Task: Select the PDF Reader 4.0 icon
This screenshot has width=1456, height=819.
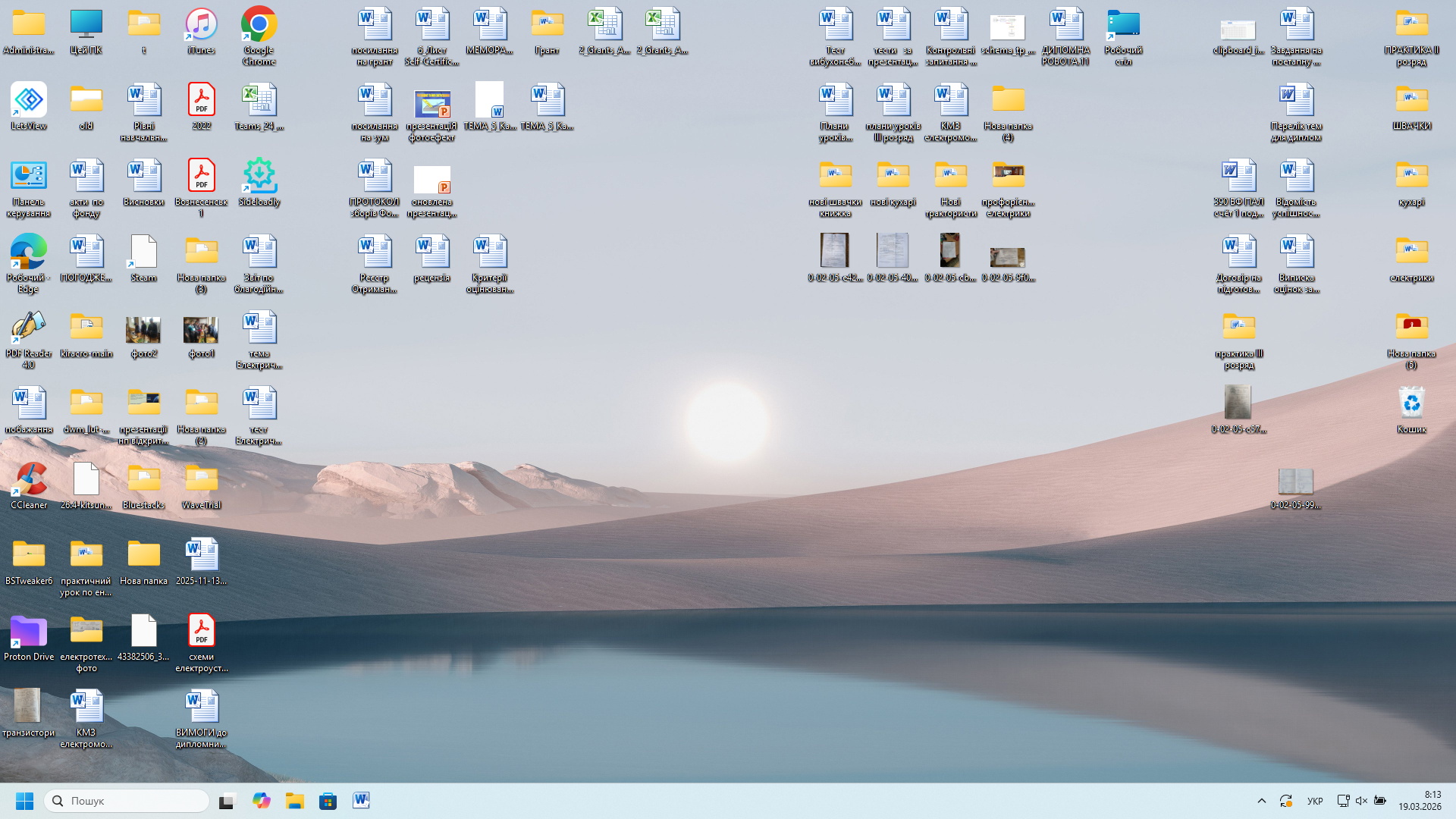Action: [x=29, y=328]
